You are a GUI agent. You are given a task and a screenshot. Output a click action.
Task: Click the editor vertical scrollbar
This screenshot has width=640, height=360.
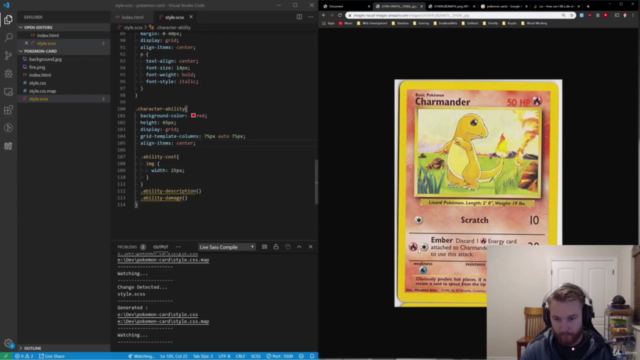316,182
